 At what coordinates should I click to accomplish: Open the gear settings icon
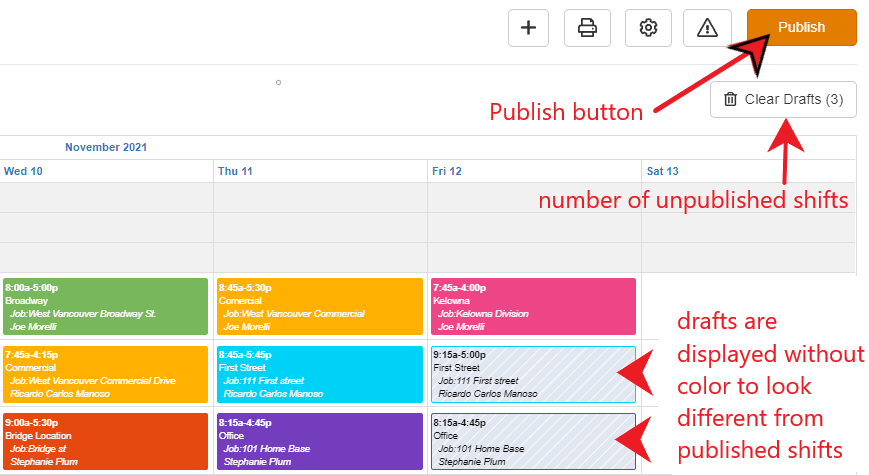click(648, 28)
